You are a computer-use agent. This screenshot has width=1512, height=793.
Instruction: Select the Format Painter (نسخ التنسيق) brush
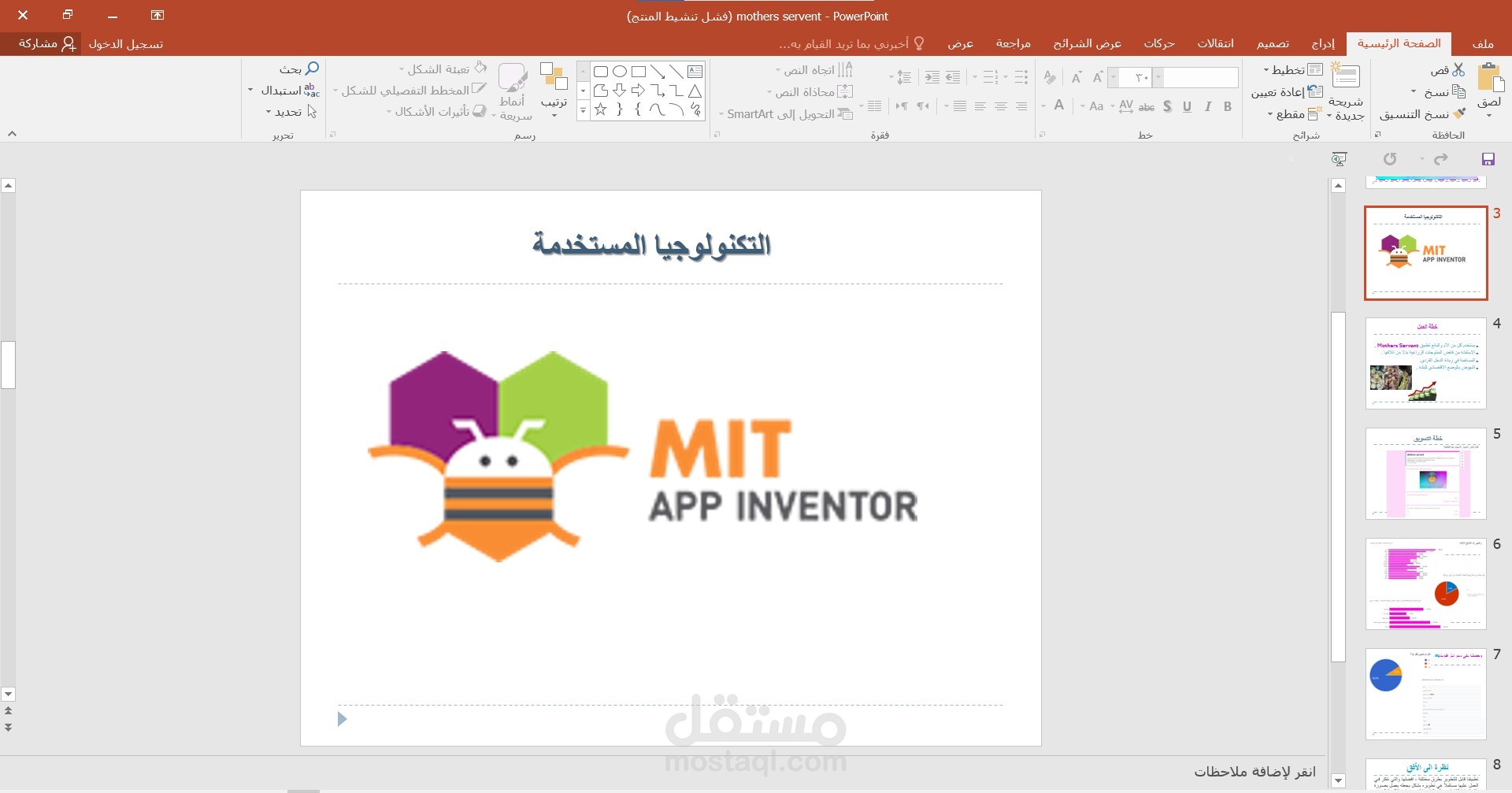(1459, 113)
